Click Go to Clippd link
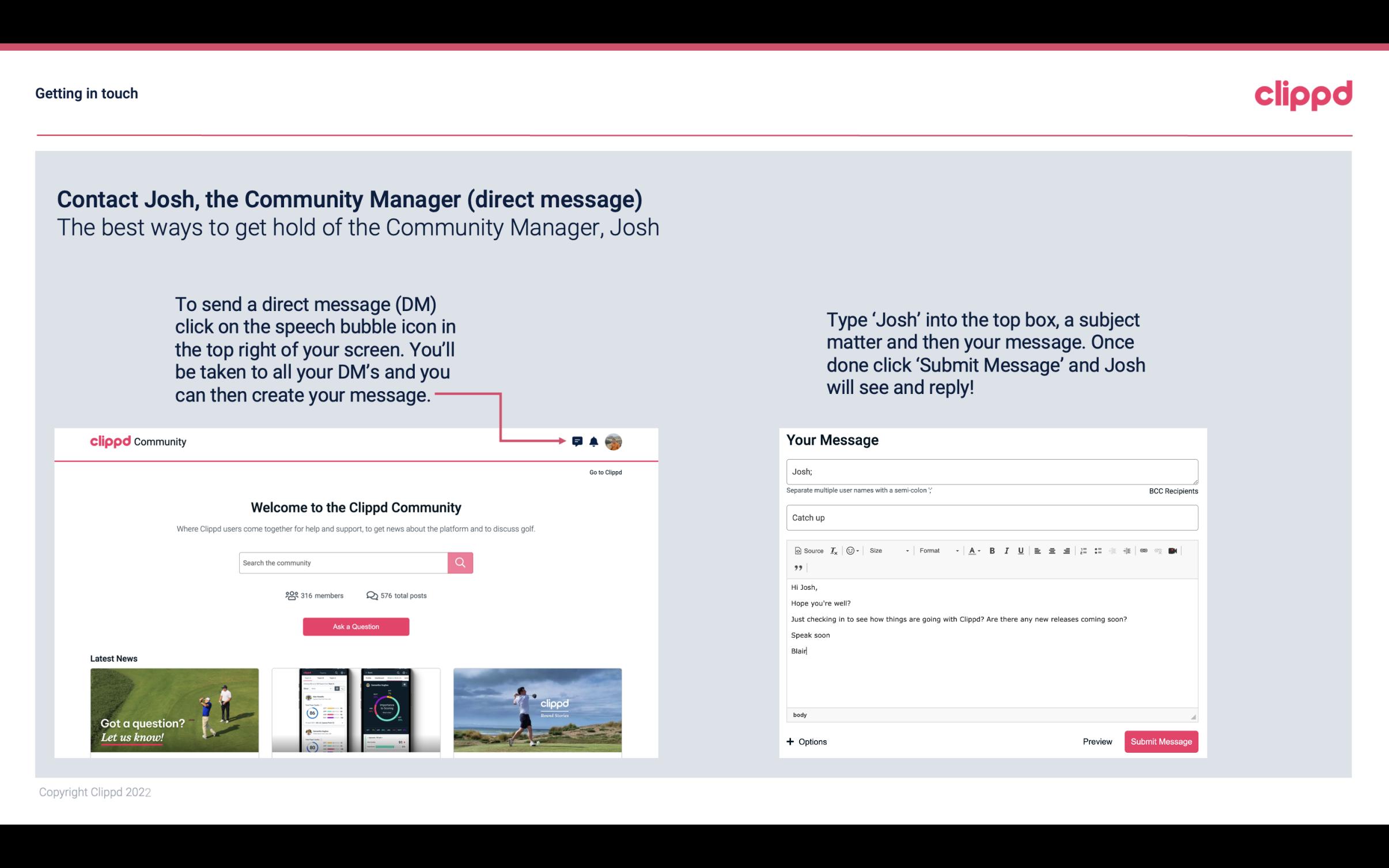The height and width of the screenshot is (868, 1389). (604, 471)
